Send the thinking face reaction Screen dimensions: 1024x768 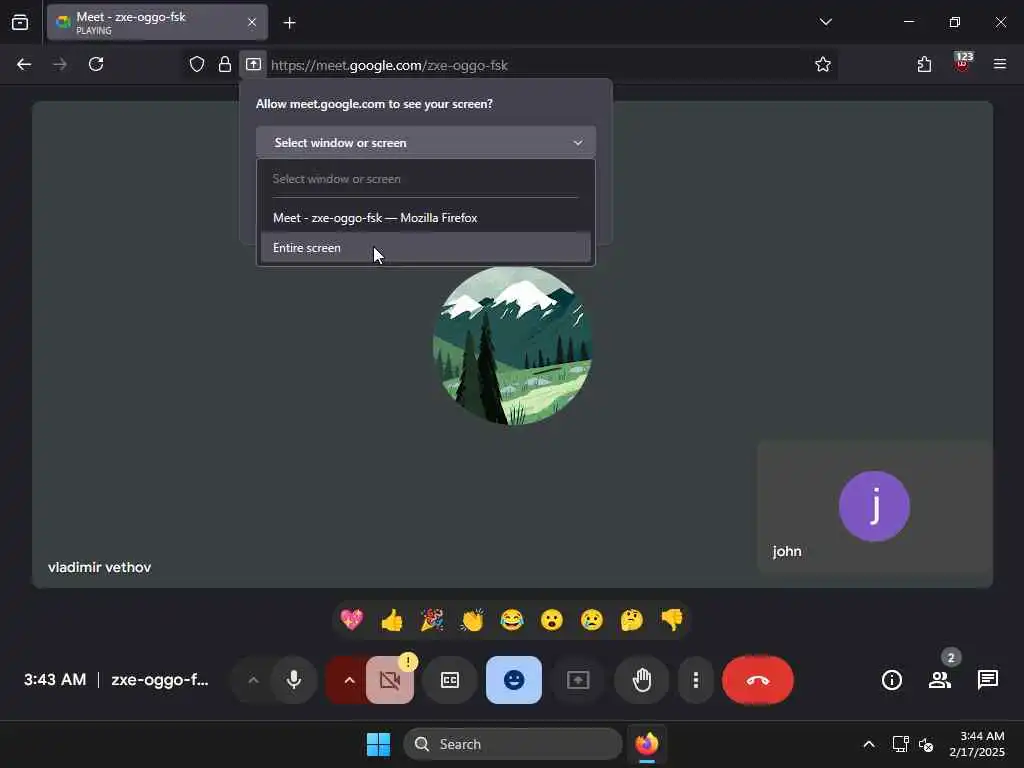point(632,619)
